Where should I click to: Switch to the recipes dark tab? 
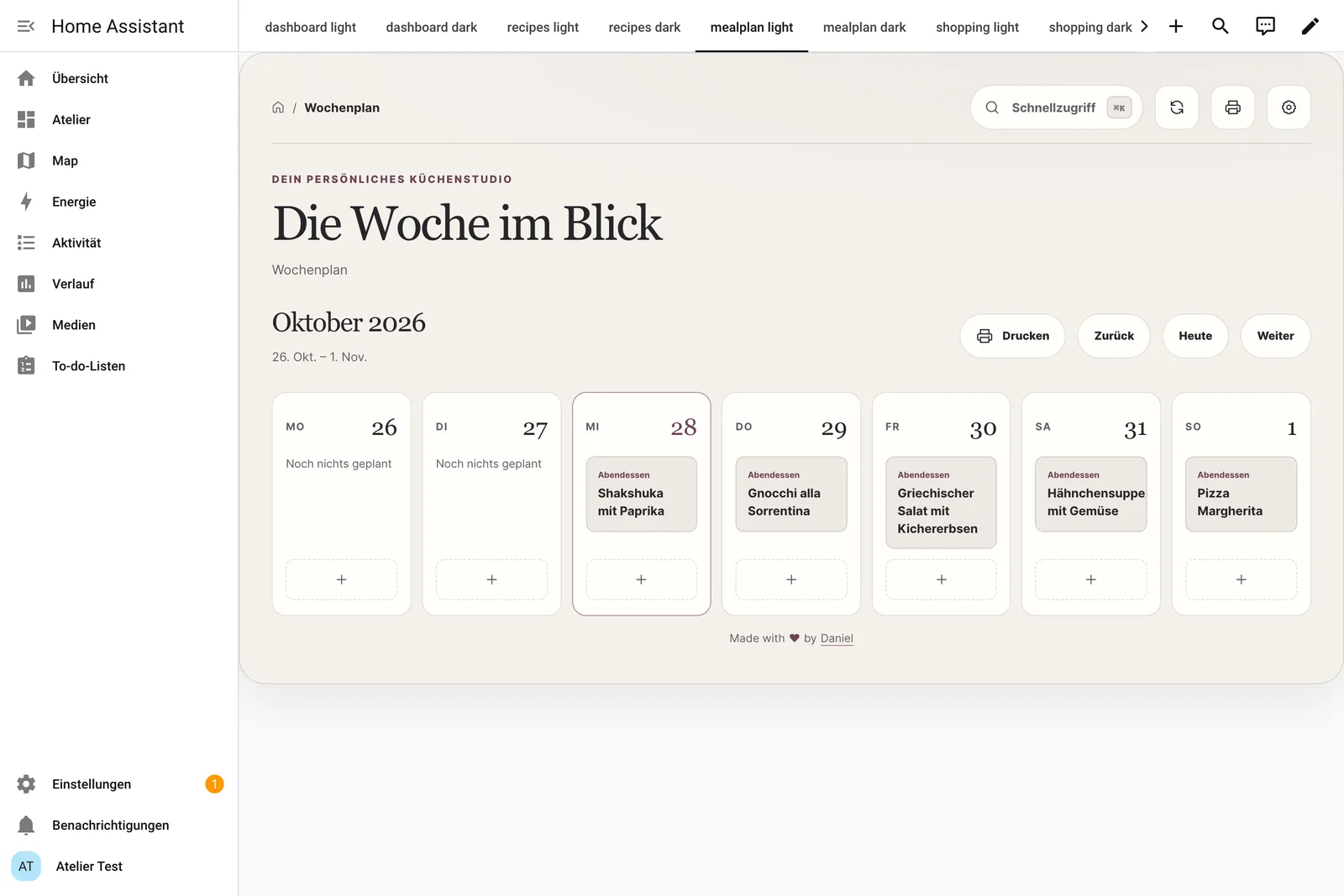pyautogui.click(x=644, y=27)
